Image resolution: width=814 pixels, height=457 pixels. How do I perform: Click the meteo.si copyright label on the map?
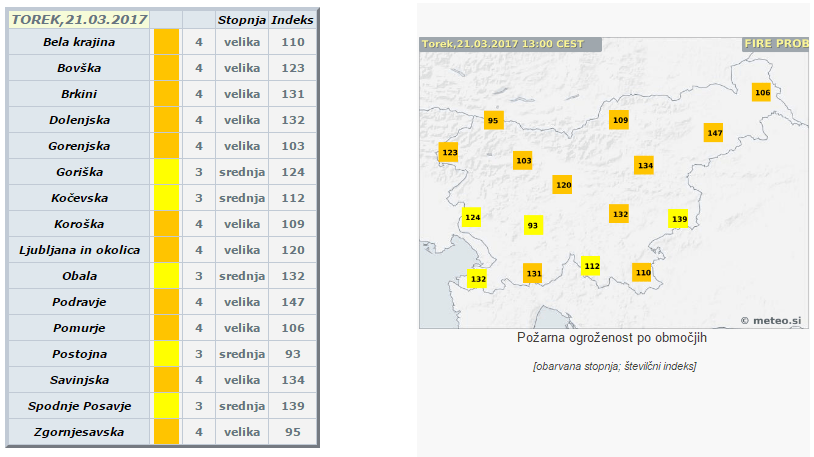coord(771,320)
